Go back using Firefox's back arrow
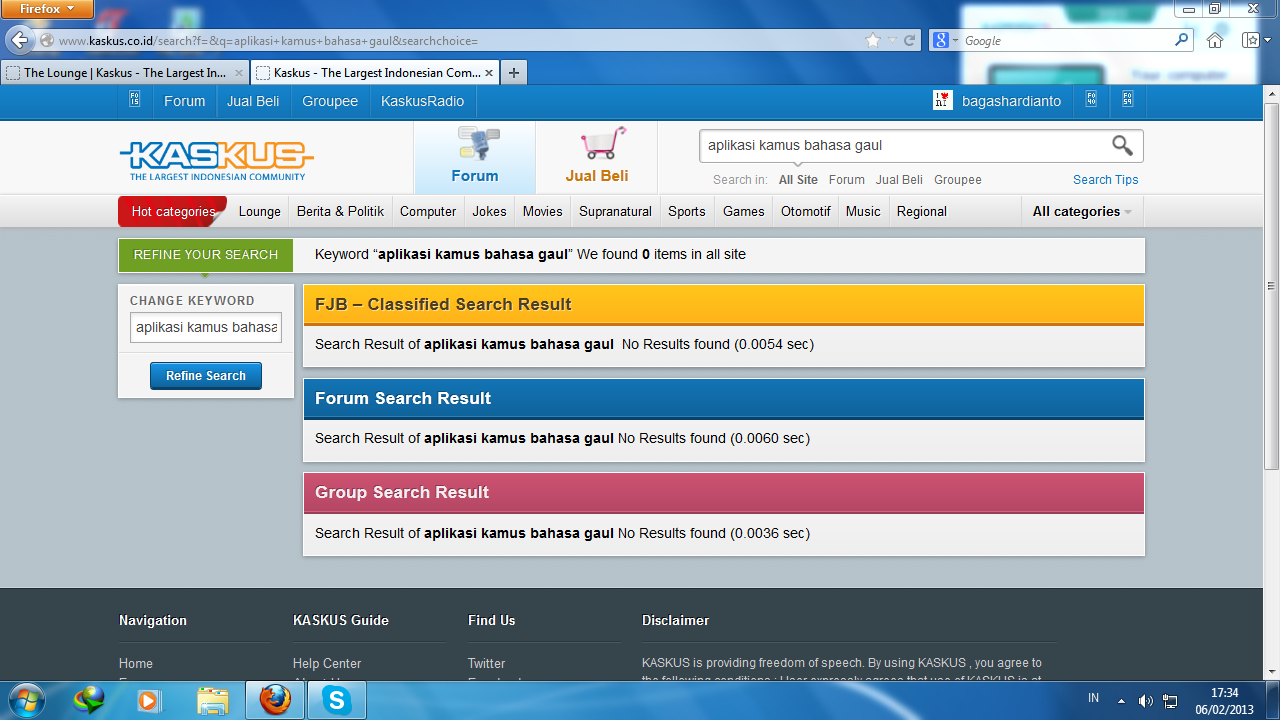The image size is (1280, 720). [19, 41]
